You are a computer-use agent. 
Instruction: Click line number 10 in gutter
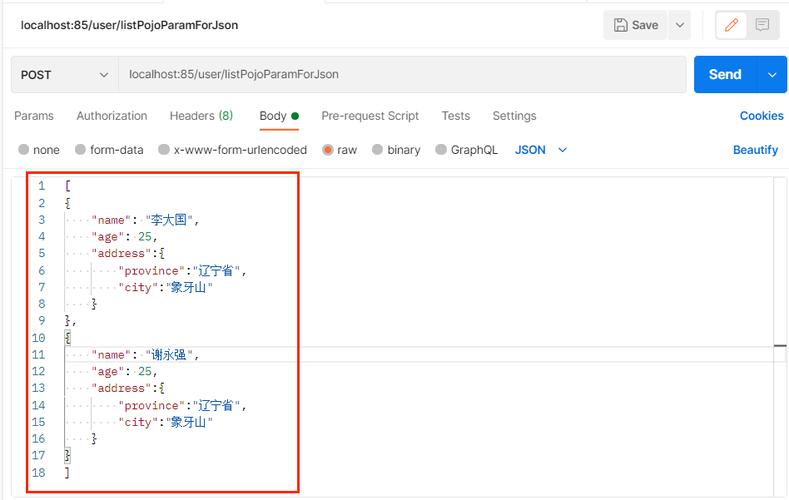click(38, 338)
